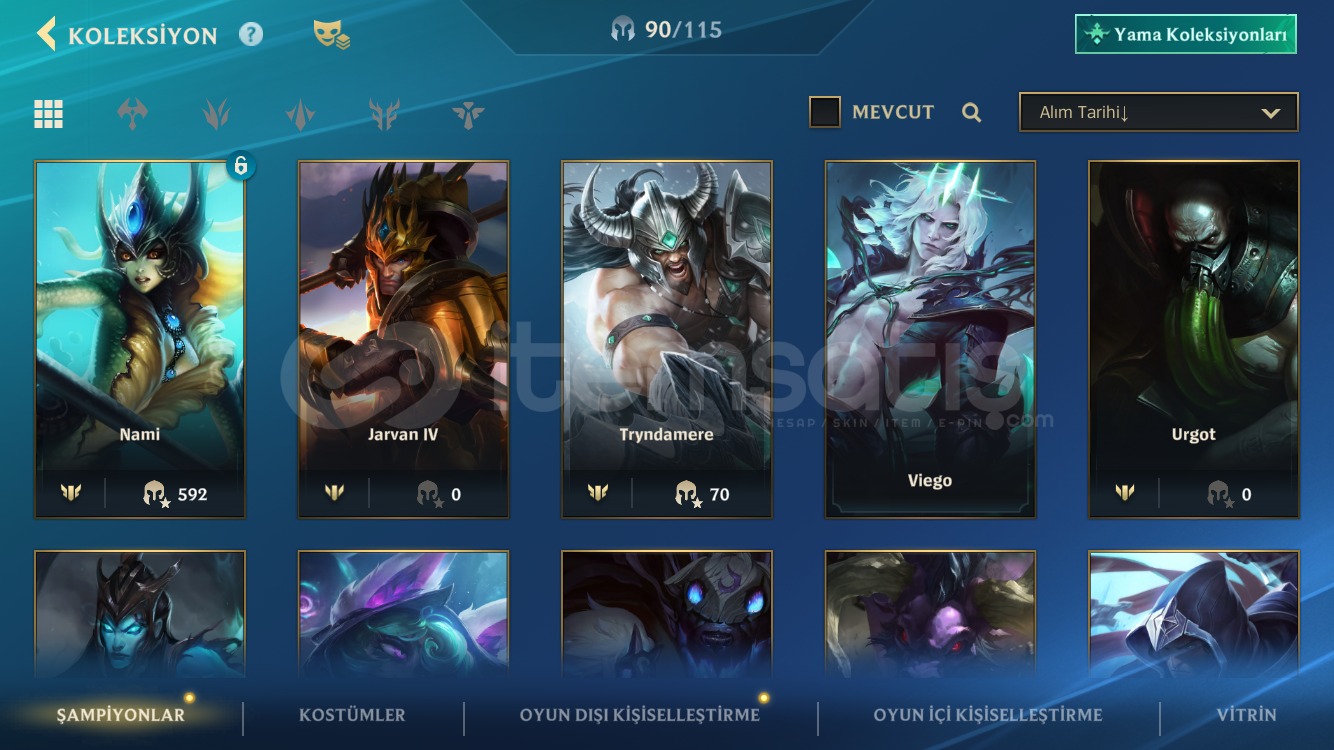Open the question mark help icon

(251, 35)
